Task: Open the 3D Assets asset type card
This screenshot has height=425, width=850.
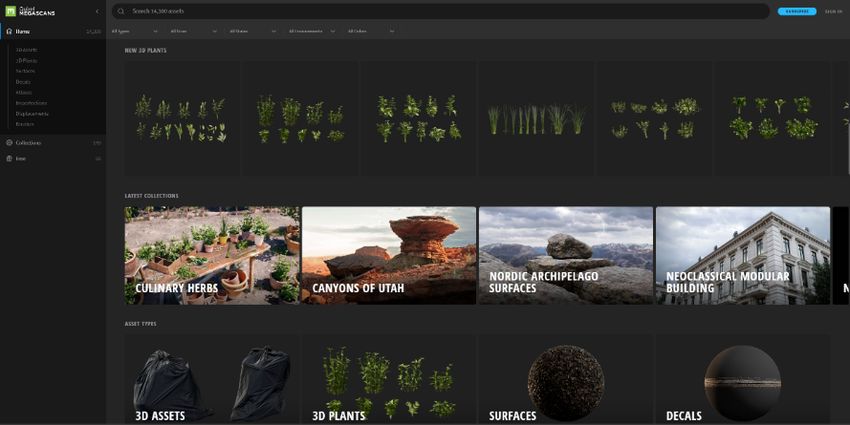Action: 211,379
